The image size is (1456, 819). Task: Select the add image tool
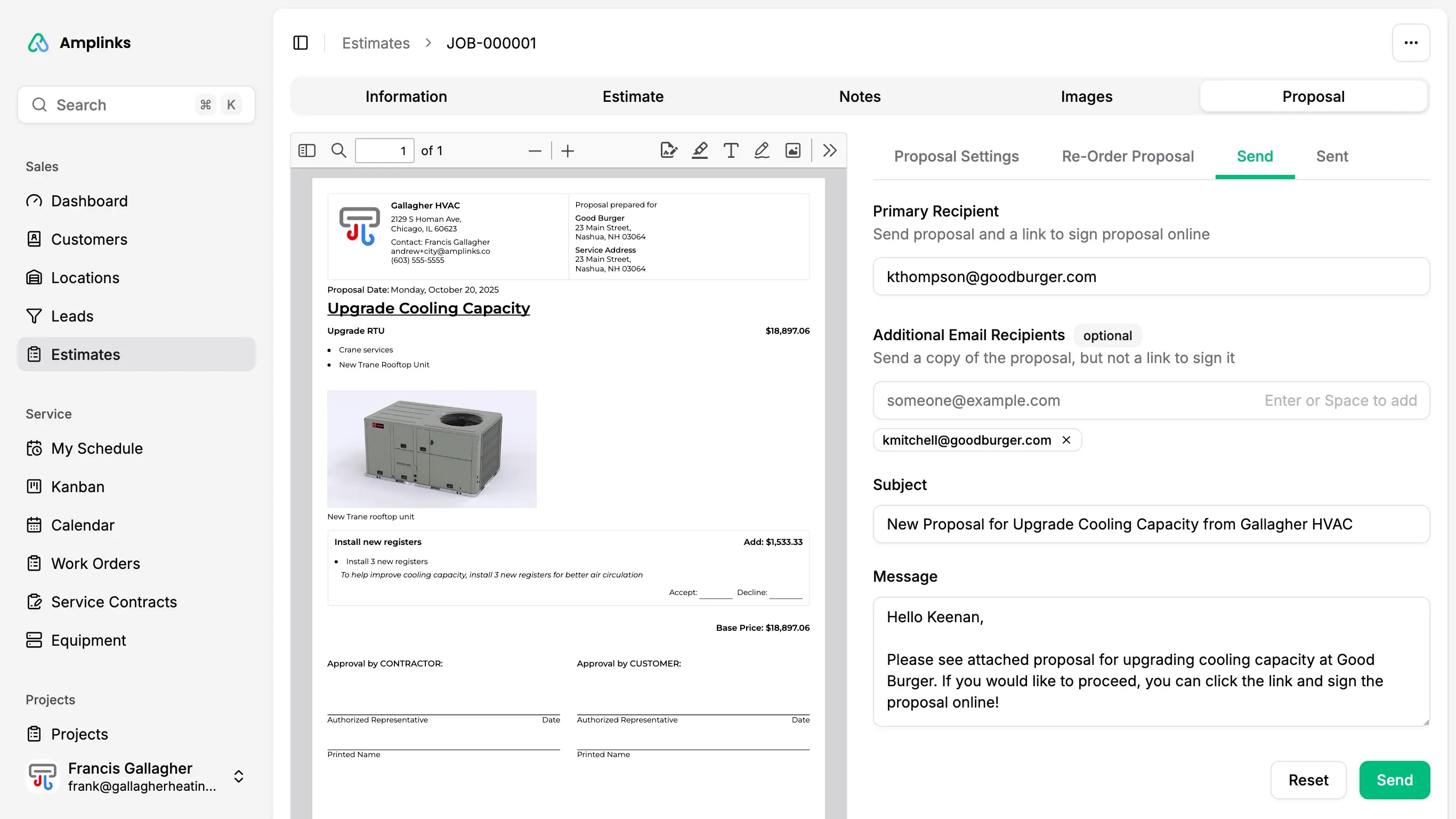click(x=793, y=150)
